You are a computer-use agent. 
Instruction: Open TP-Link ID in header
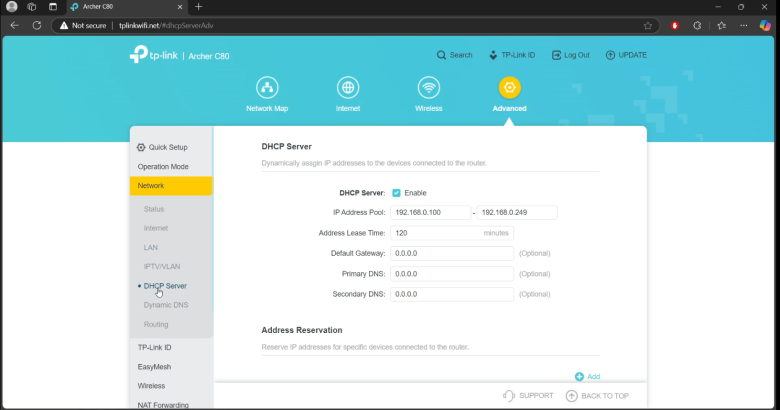pyautogui.click(x=493, y=55)
